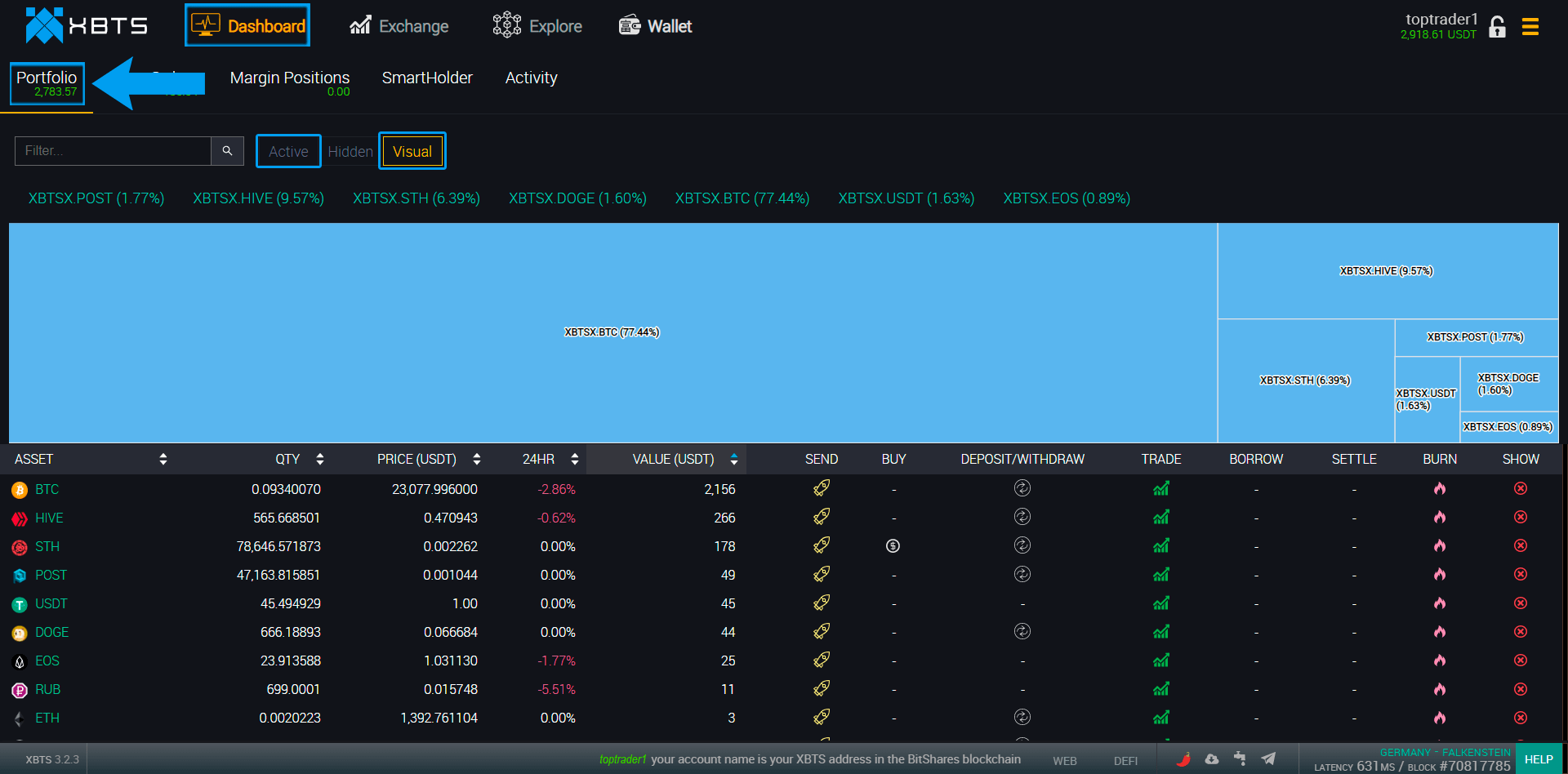Click the account lock icon
This screenshot has width=1568, height=774.
click(1497, 27)
